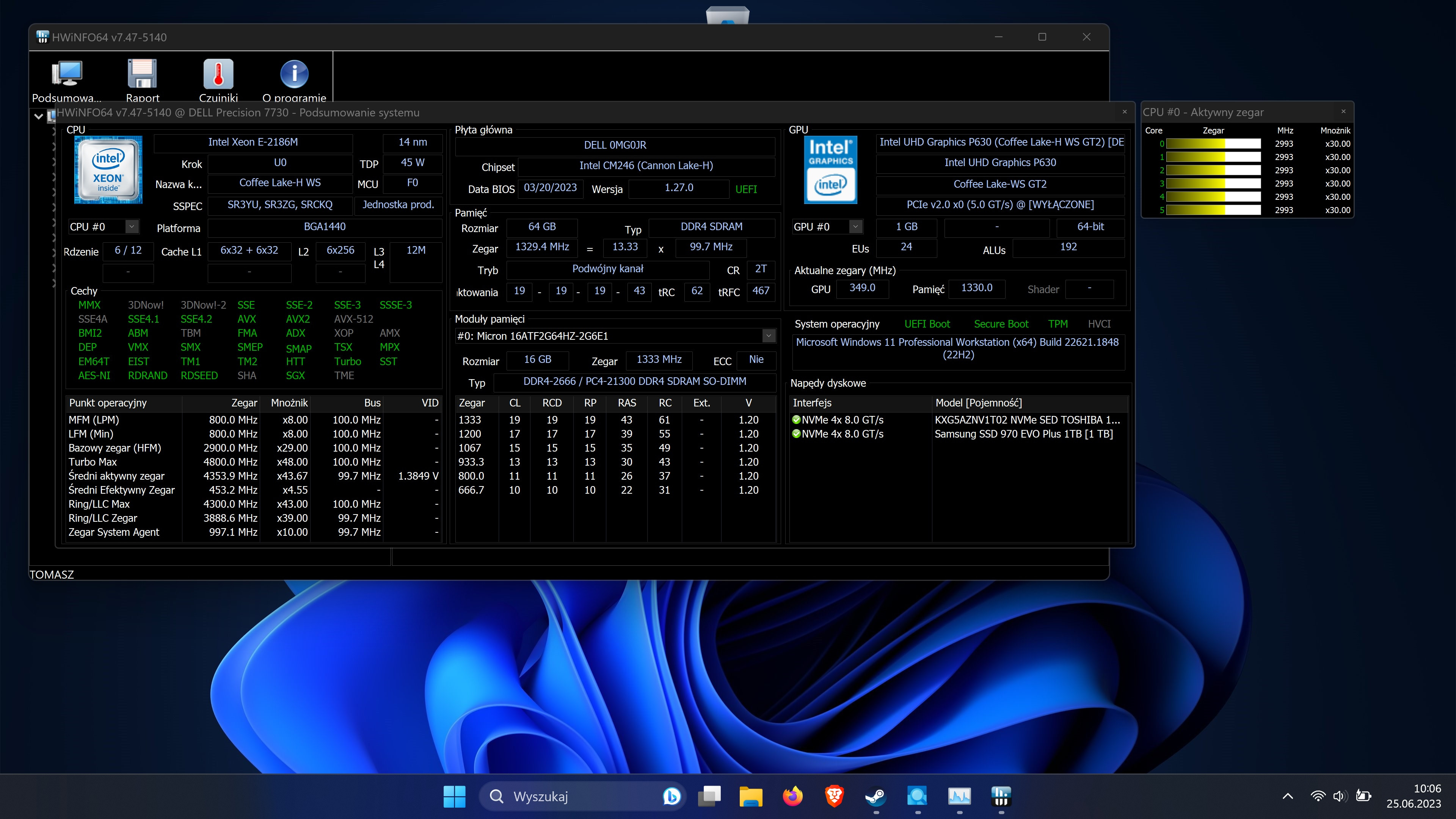Close the CPU #0 Aktywny zegar panel
Screen dimensions: 1456x819
point(1343,111)
